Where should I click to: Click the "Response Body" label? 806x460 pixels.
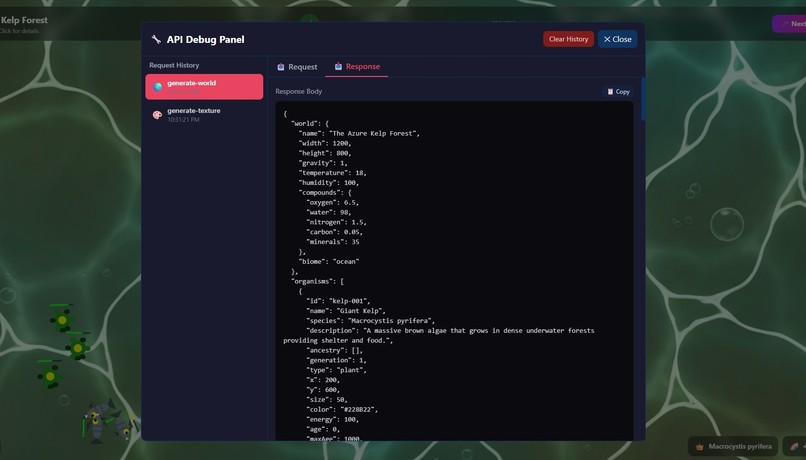point(299,91)
